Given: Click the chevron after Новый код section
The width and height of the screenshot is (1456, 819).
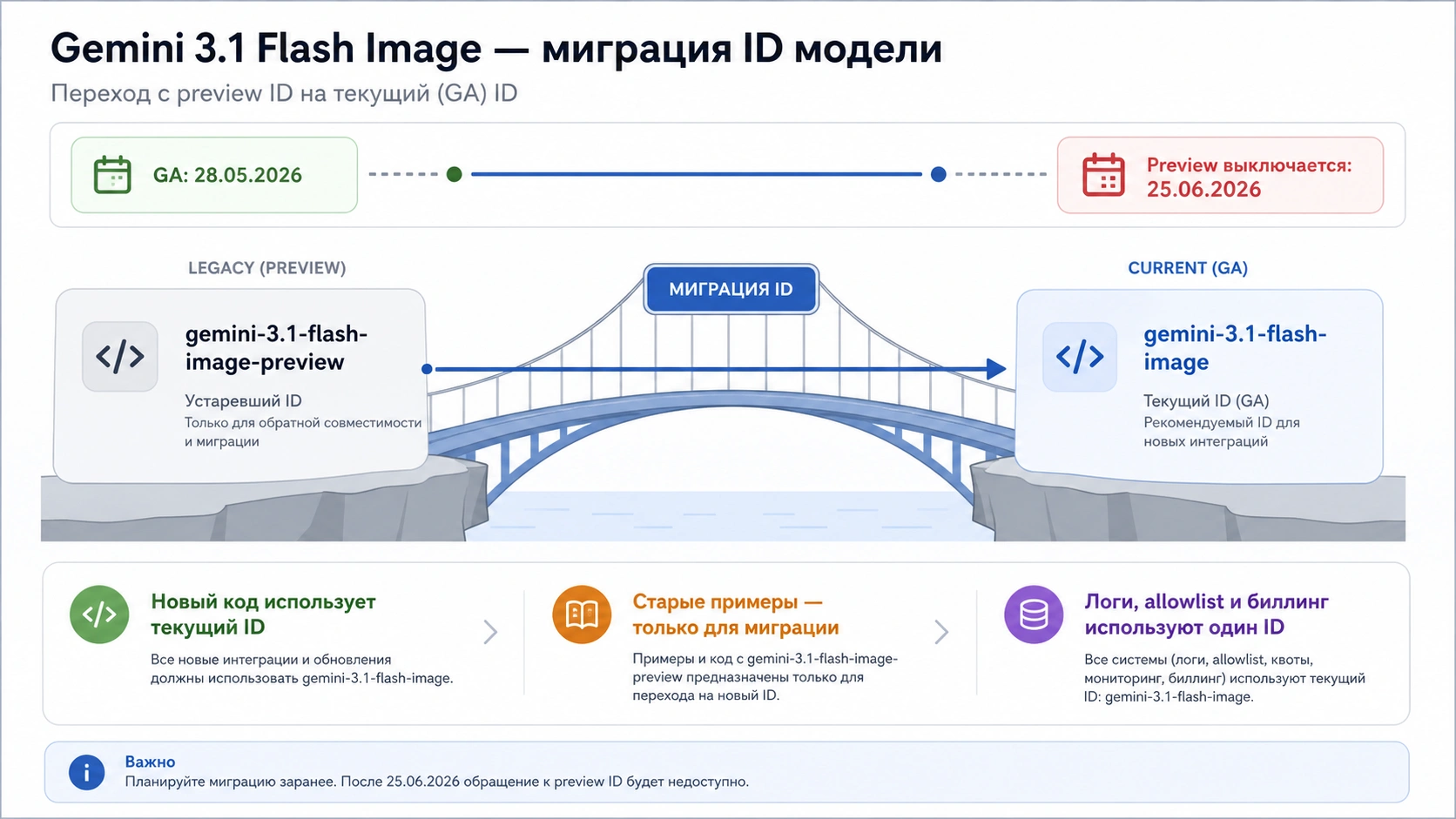Looking at the screenshot, I should click(491, 632).
